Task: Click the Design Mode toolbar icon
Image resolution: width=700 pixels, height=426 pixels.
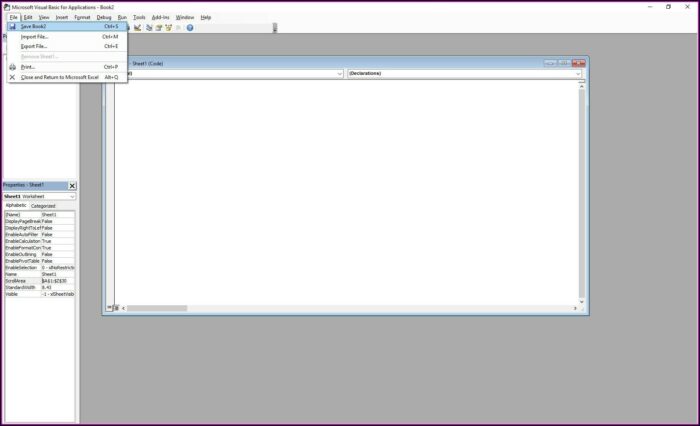Action: point(138,28)
